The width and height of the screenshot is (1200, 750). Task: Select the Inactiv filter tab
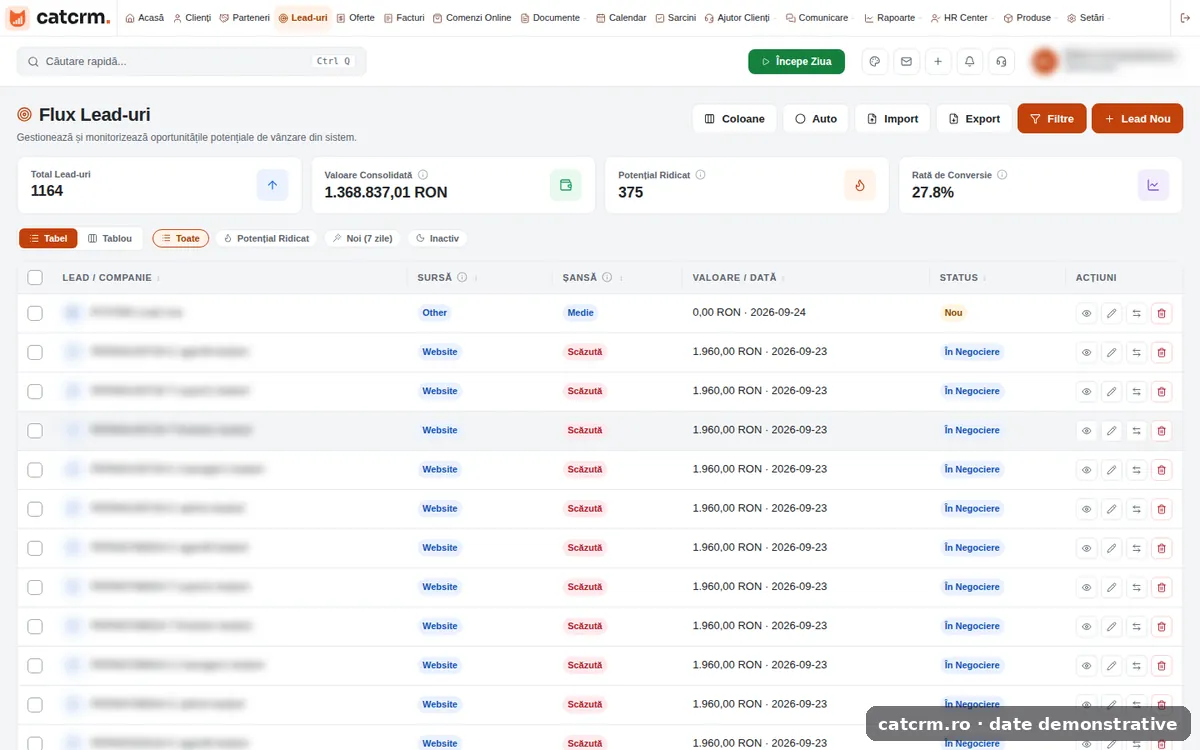(437, 239)
